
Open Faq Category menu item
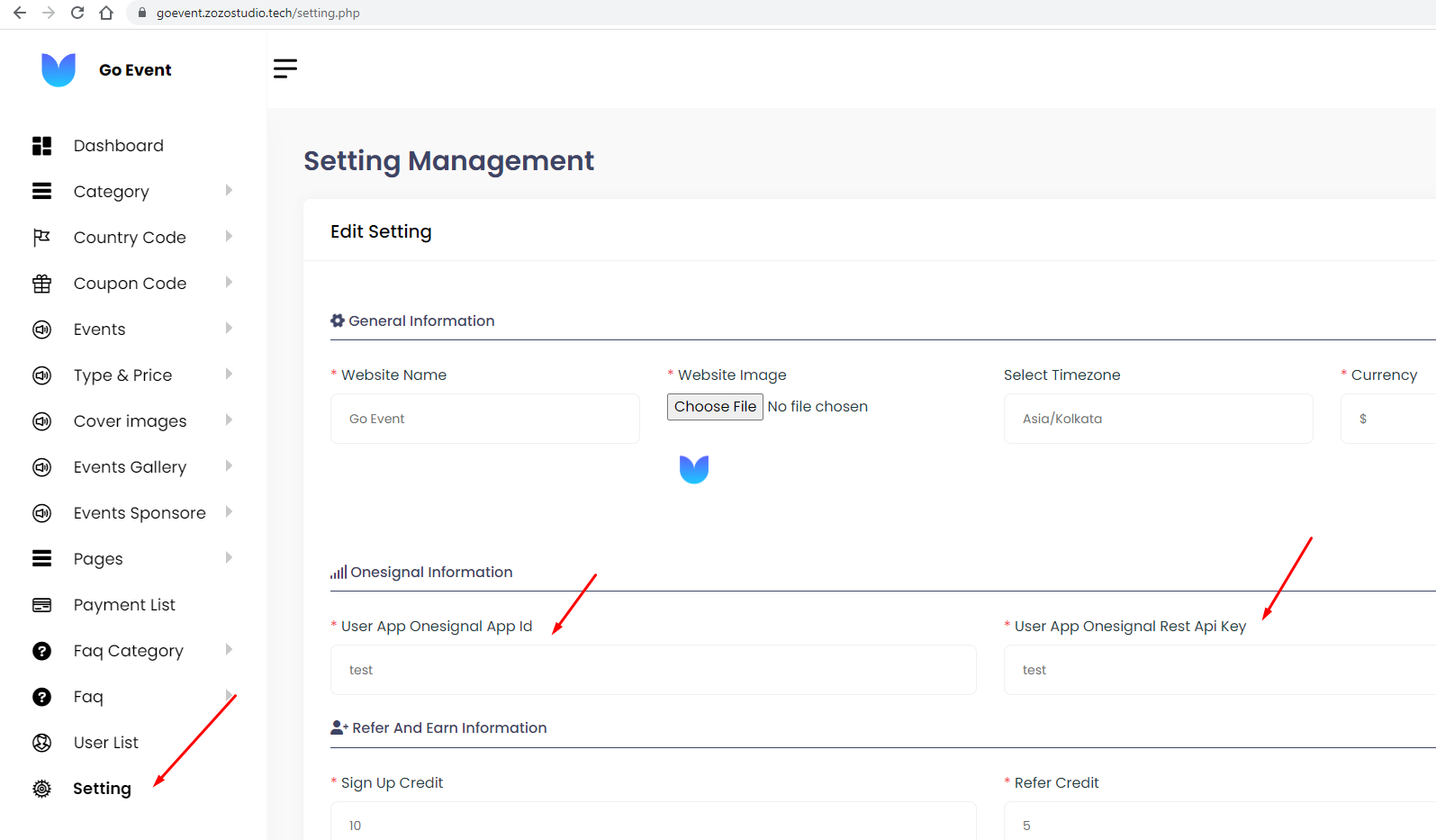pos(128,651)
